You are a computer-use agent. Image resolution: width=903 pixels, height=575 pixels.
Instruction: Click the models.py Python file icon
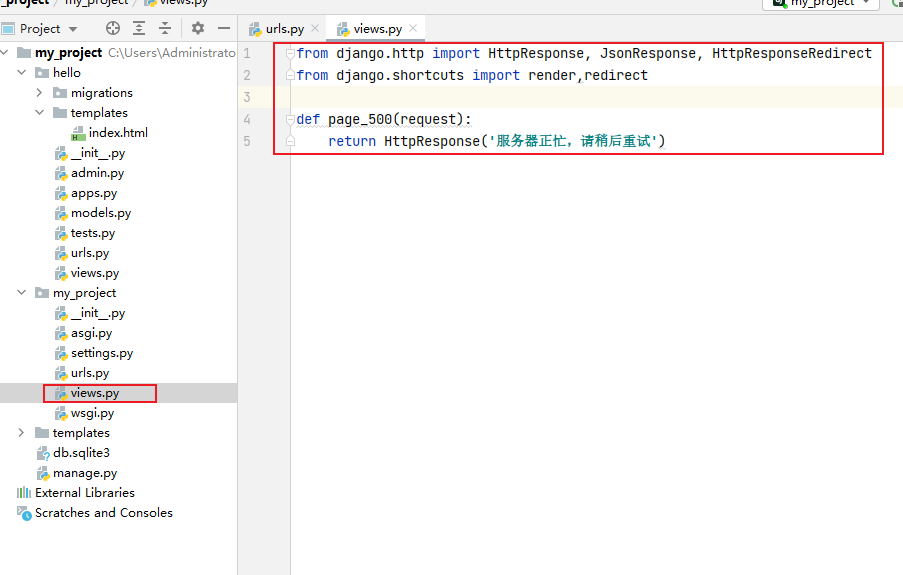coord(61,213)
